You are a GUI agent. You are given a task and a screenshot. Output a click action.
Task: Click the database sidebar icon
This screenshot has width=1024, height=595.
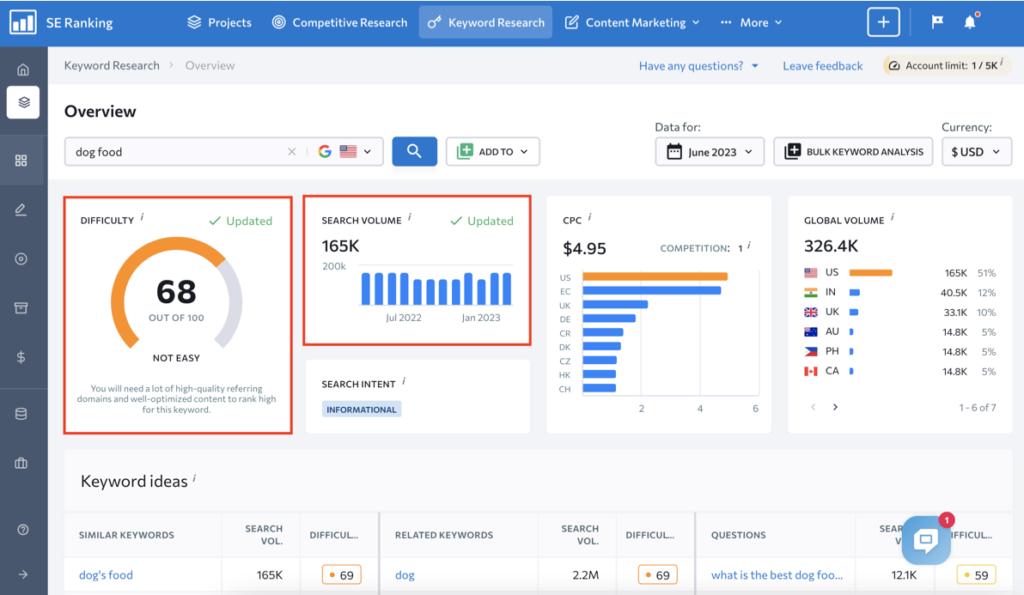[x=21, y=413]
